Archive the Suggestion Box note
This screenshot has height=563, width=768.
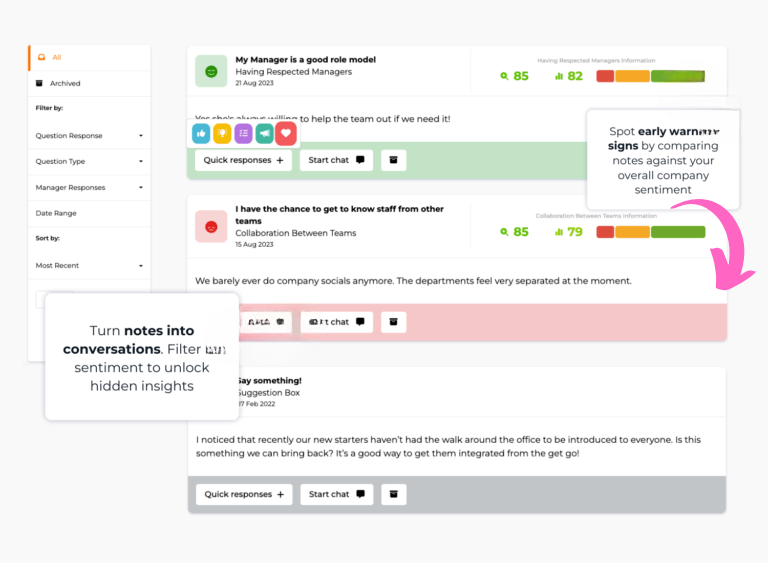pyautogui.click(x=394, y=494)
